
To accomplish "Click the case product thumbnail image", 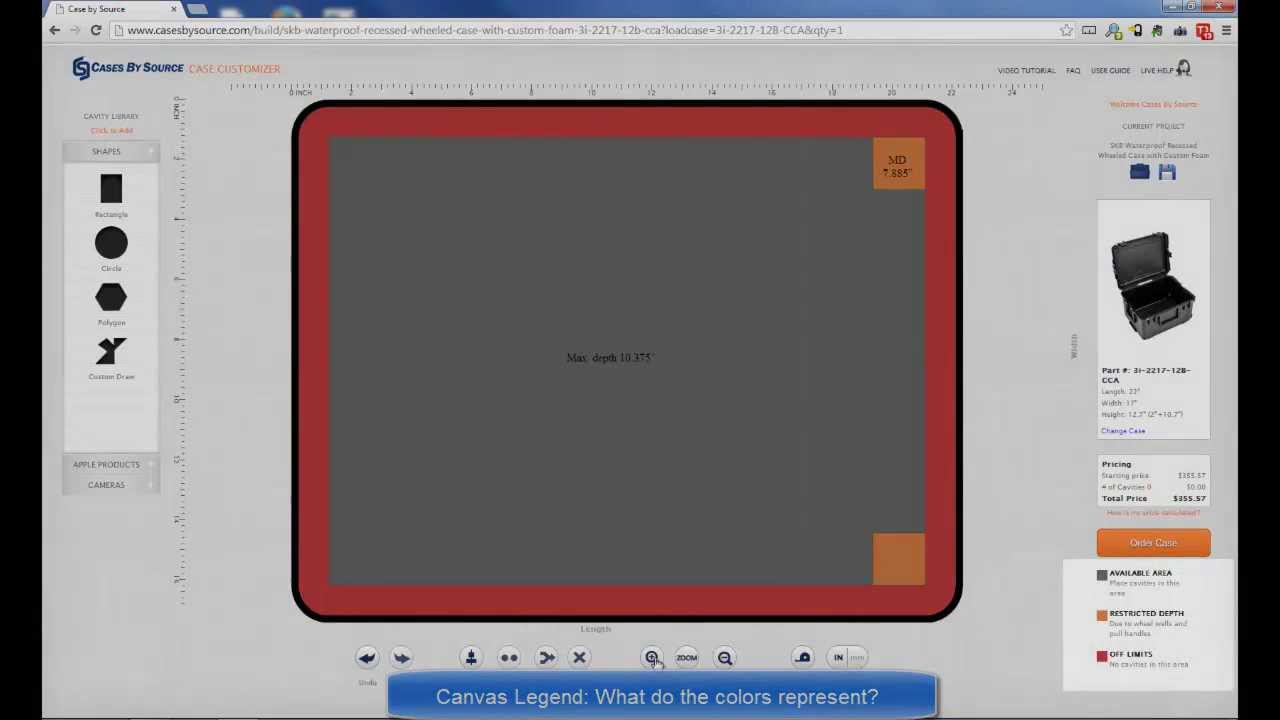I will [1153, 285].
